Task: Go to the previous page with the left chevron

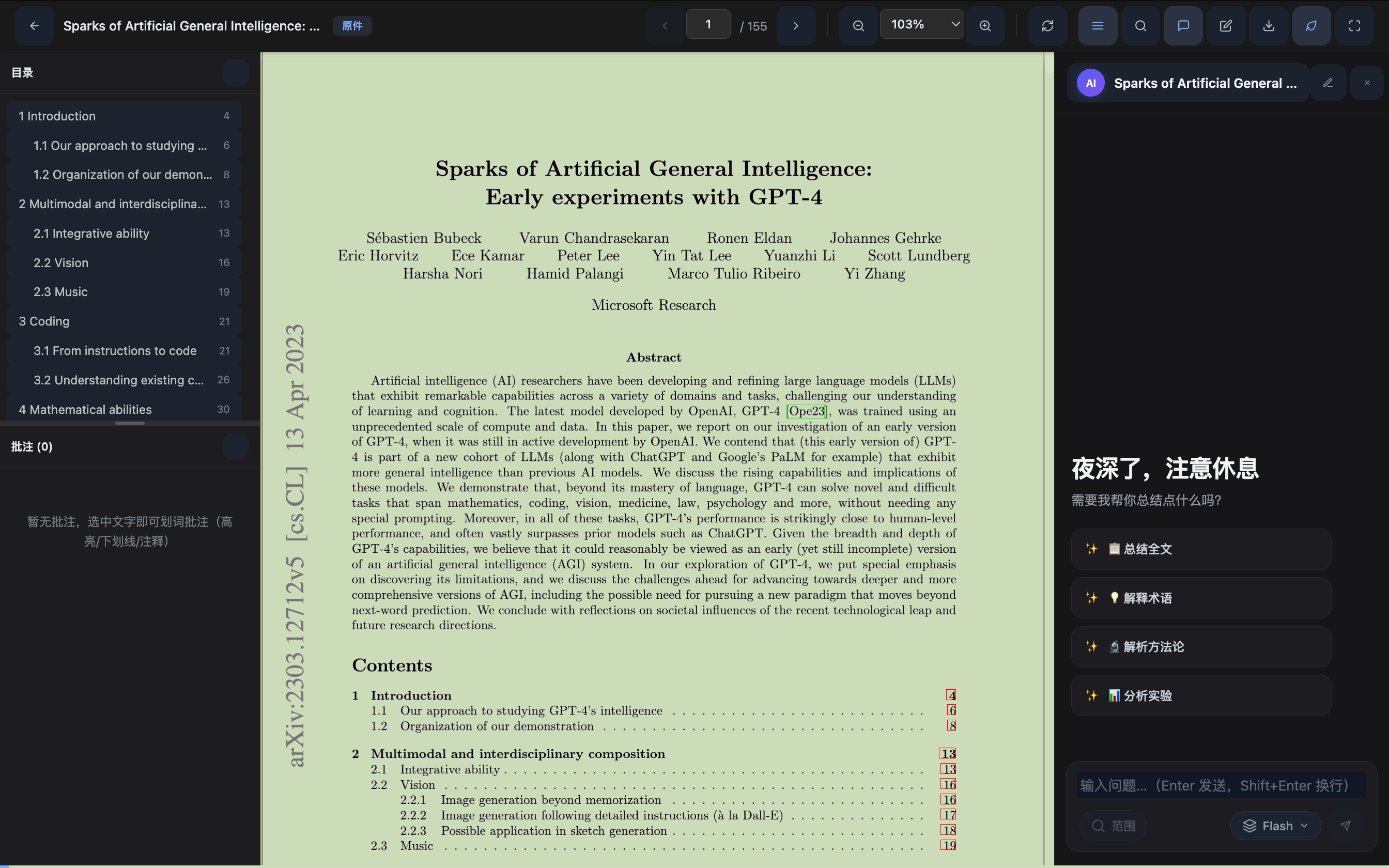Action: [x=665, y=26]
